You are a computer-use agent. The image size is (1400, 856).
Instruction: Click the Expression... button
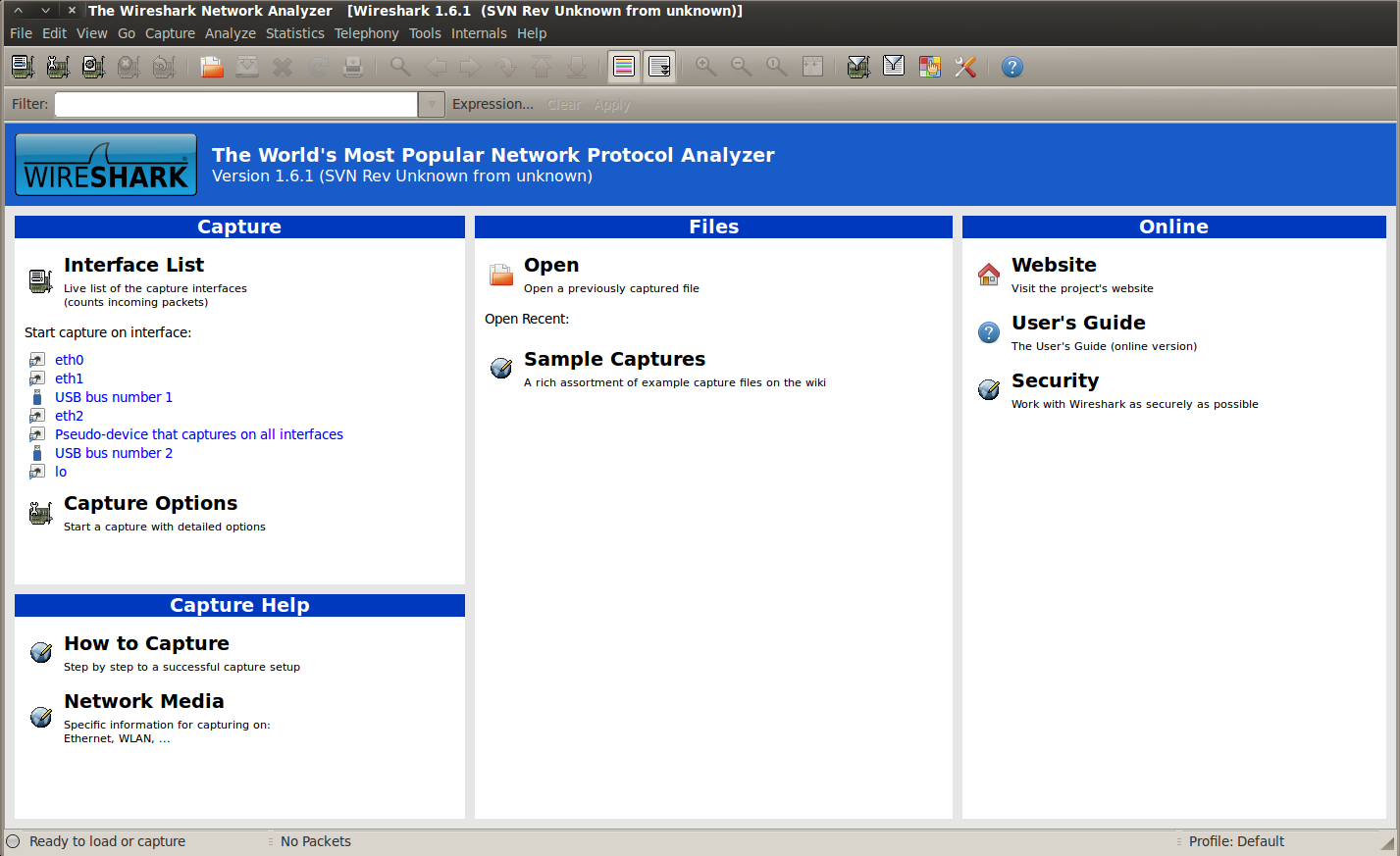(x=493, y=104)
